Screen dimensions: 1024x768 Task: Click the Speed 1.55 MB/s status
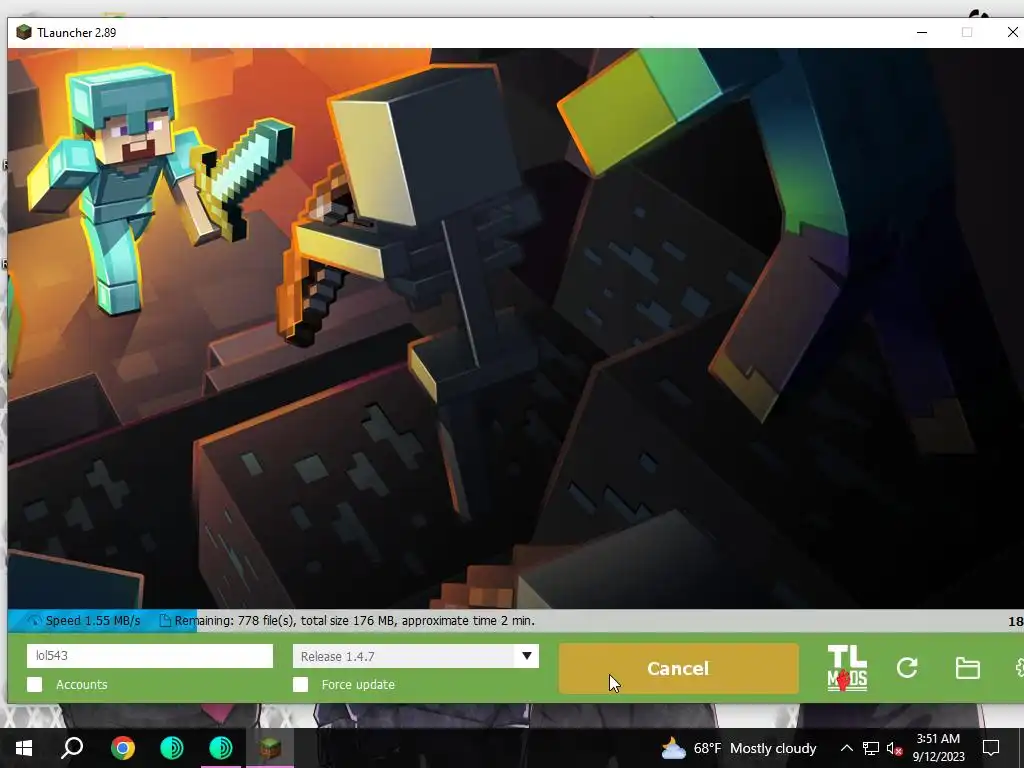(x=93, y=621)
